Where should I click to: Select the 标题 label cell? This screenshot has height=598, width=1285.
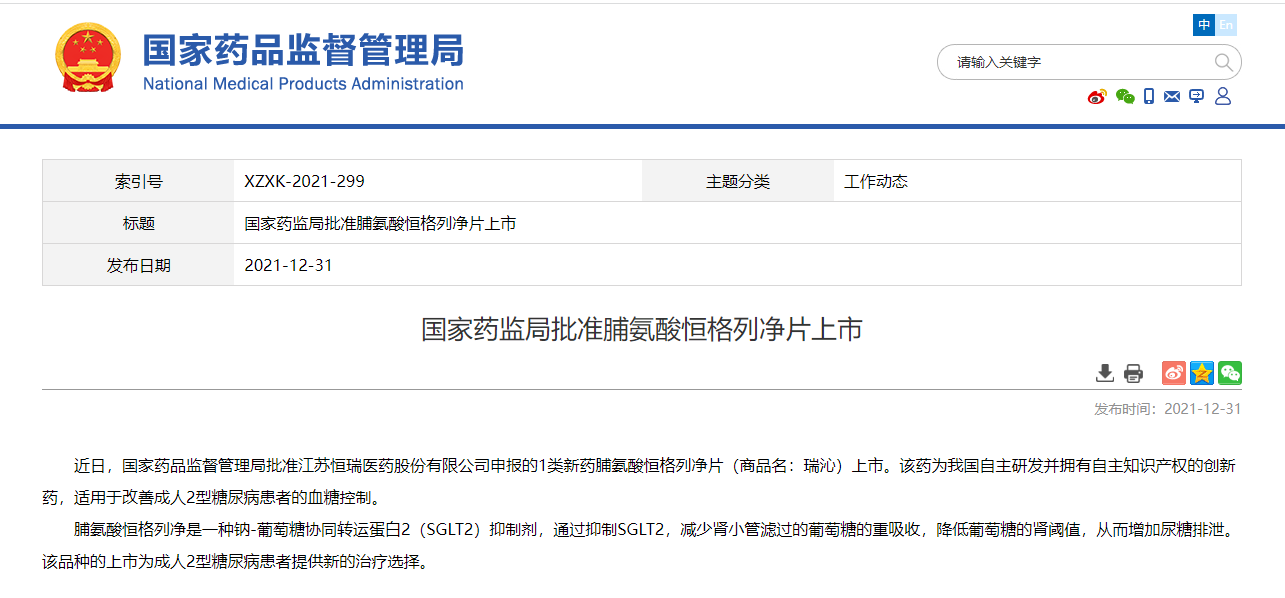(138, 223)
